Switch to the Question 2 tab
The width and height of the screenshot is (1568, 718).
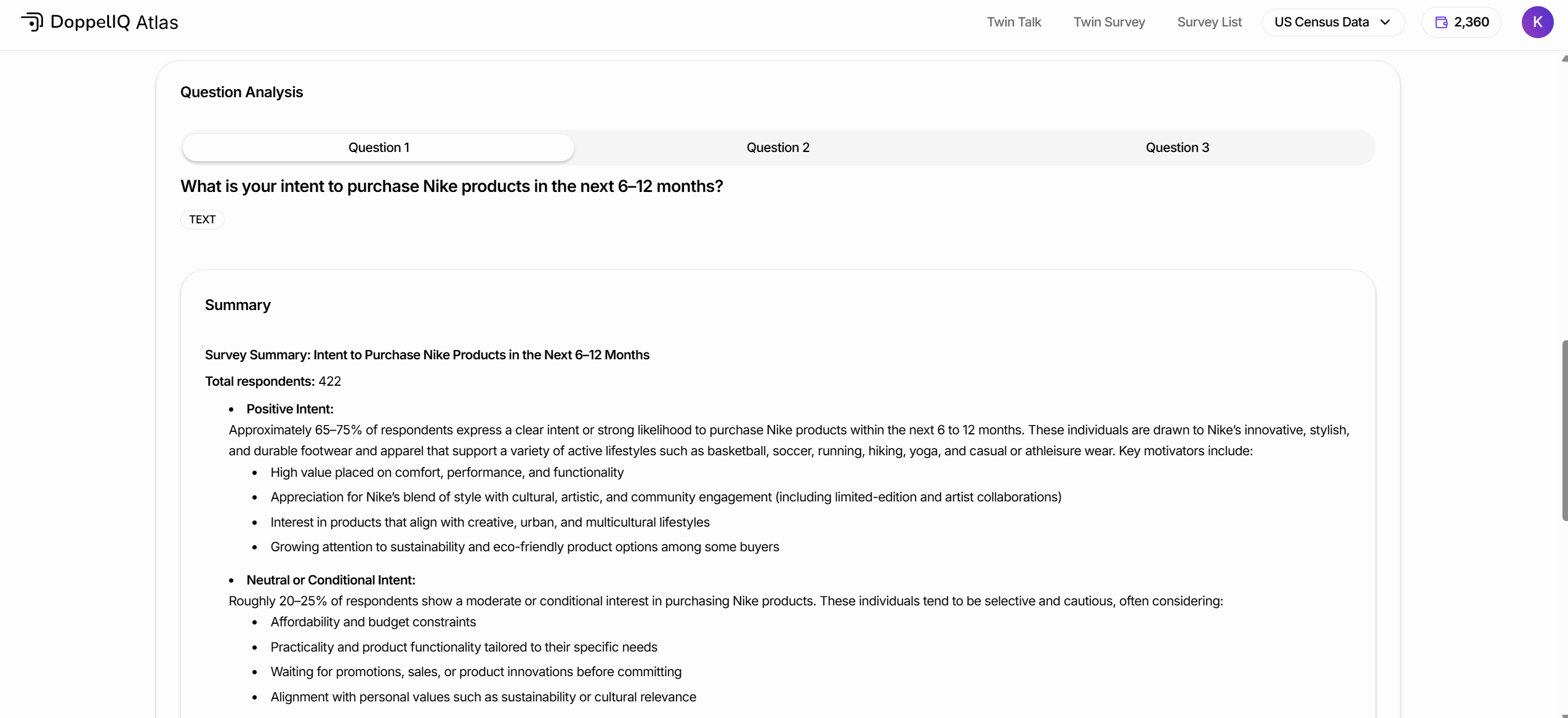[778, 148]
